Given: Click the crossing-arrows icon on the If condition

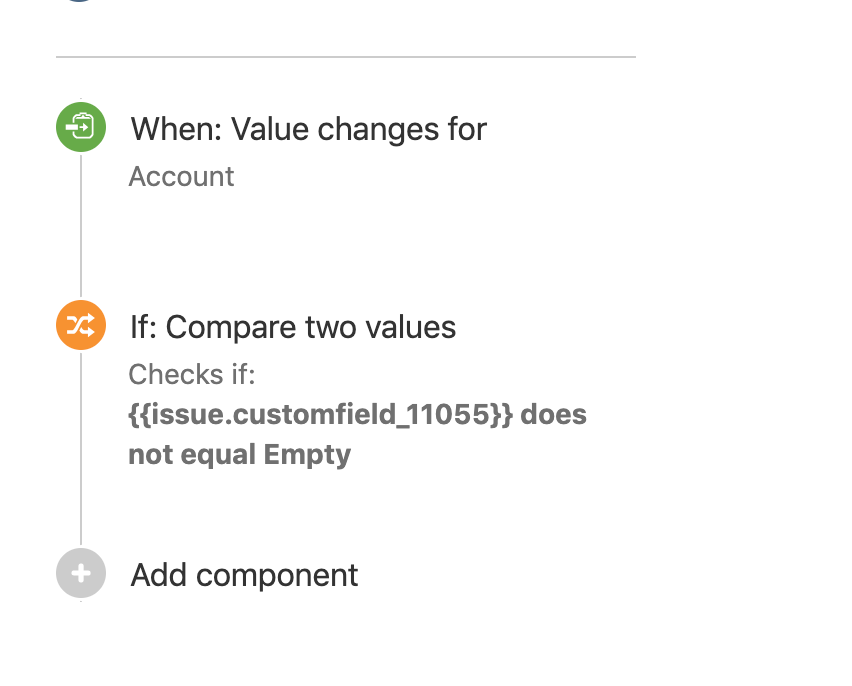Looking at the screenshot, I should click(x=80, y=325).
